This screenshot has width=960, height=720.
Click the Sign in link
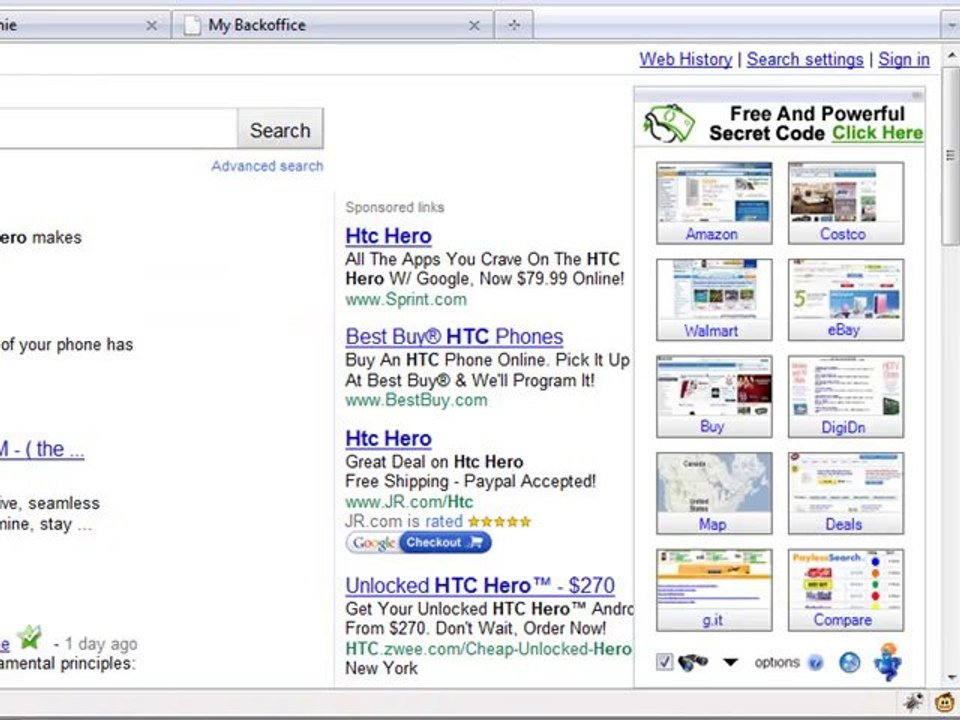(x=904, y=59)
